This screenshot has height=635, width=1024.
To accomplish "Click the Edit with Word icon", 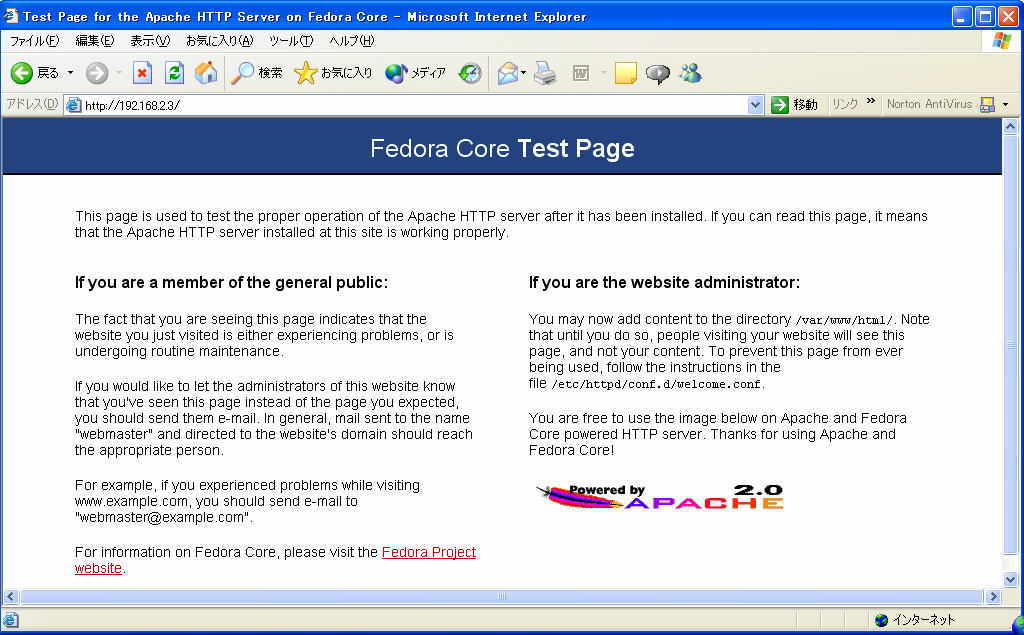I will (581, 73).
